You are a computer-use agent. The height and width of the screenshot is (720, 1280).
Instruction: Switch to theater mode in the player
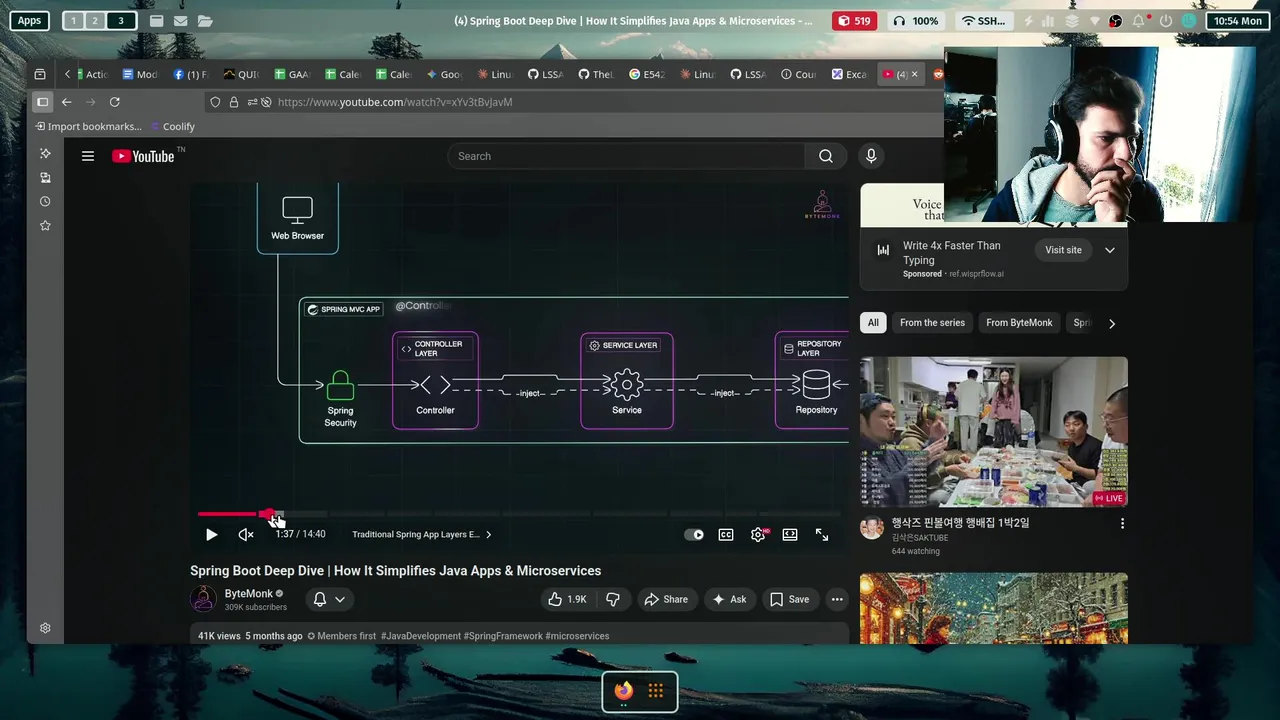tap(790, 535)
